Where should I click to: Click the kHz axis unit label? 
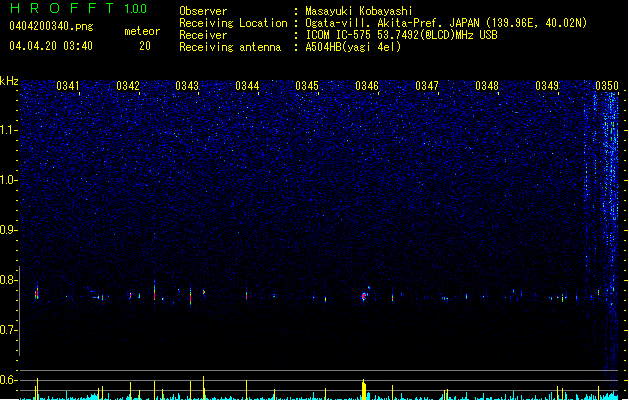tap(9, 81)
